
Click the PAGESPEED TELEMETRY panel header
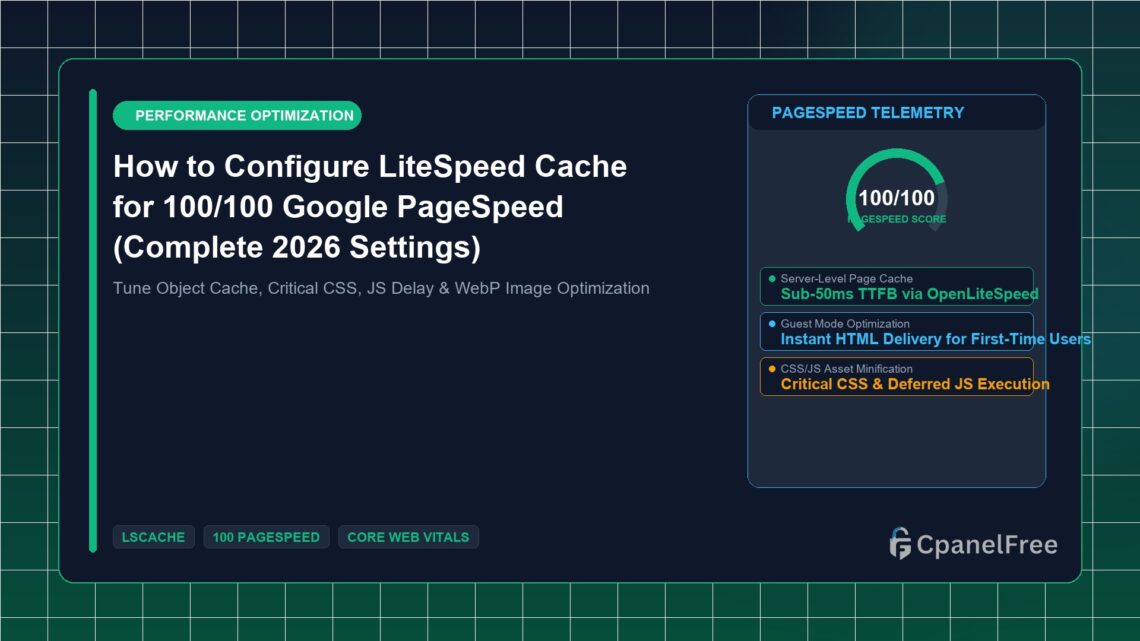(x=896, y=113)
